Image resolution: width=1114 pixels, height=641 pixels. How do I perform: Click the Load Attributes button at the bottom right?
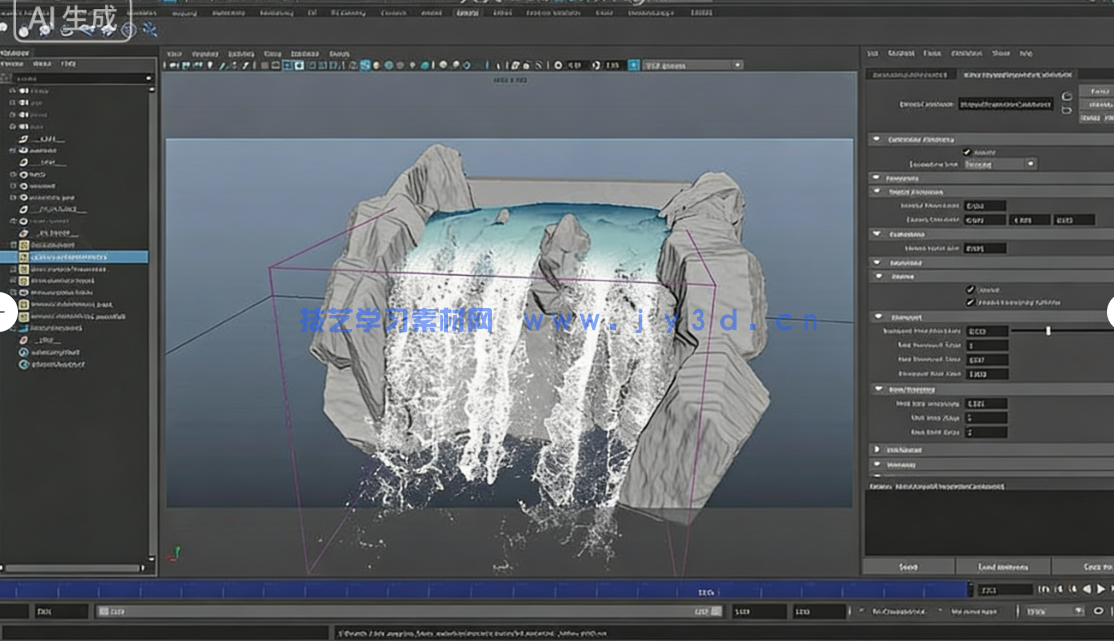coord(1003,566)
